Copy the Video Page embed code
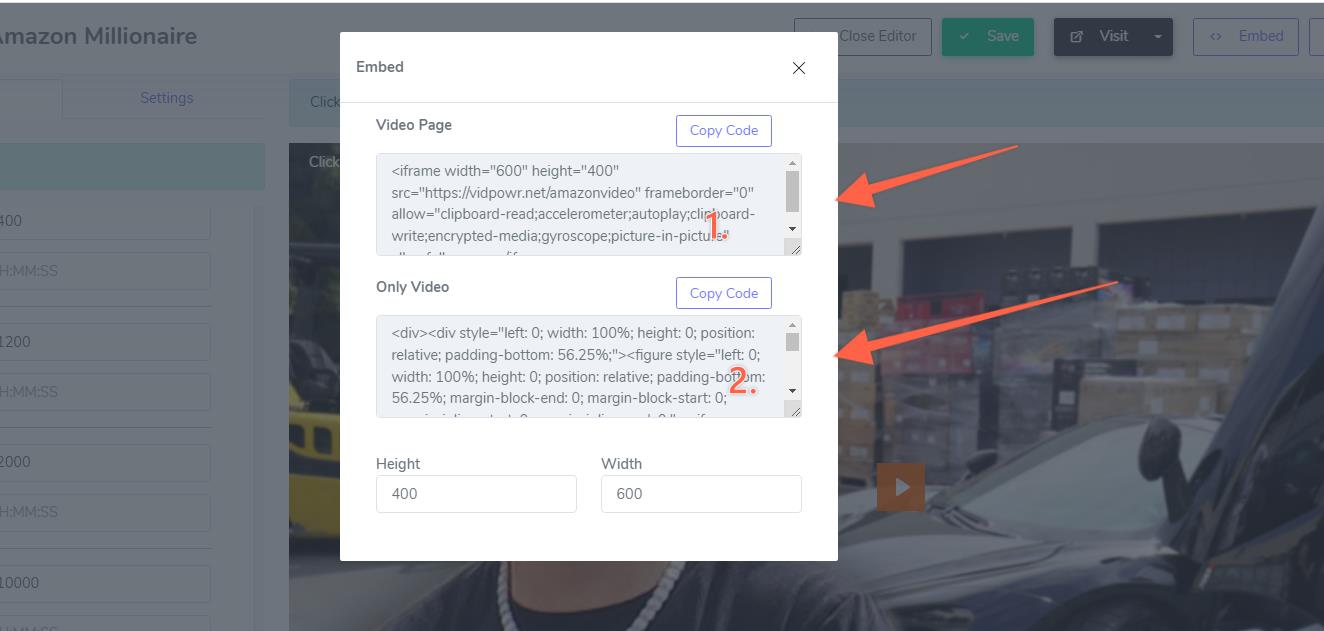This screenshot has width=1324, height=631. (723, 130)
